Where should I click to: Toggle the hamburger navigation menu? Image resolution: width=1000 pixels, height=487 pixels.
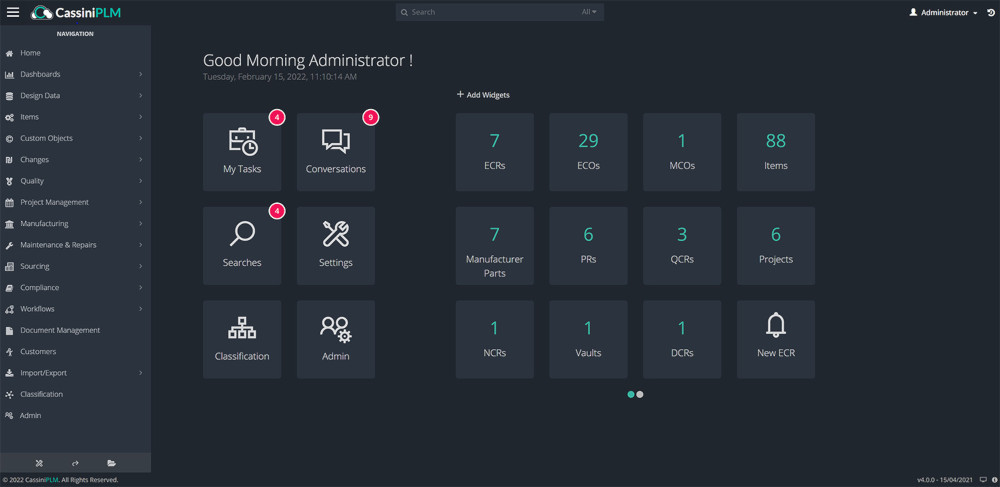[13, 12]
